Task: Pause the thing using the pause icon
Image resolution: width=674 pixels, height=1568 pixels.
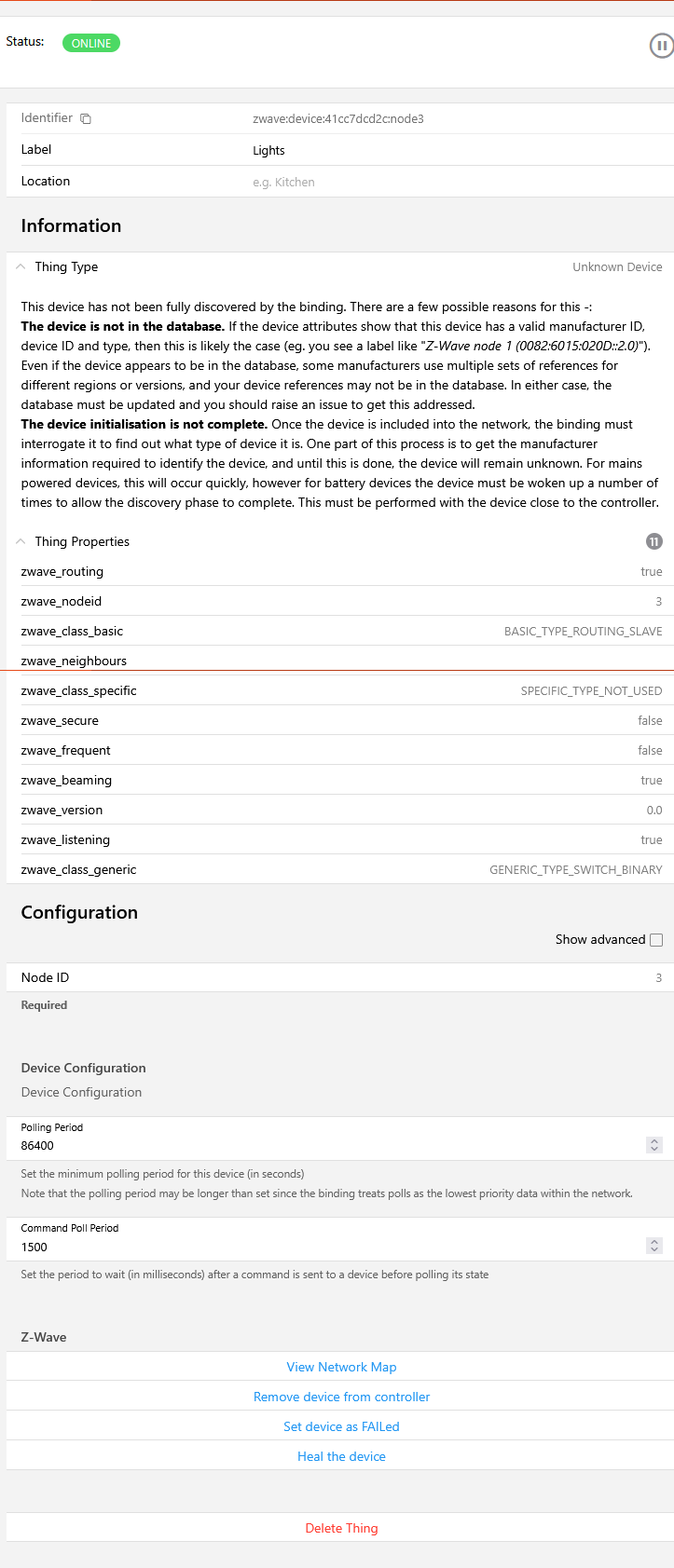Action: point(661,46)
